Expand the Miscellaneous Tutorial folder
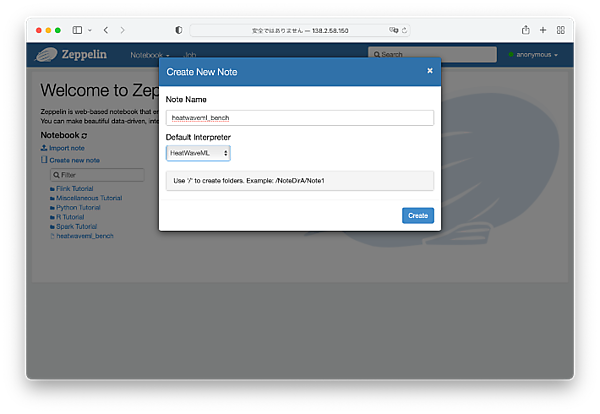 tap(86, 198)
